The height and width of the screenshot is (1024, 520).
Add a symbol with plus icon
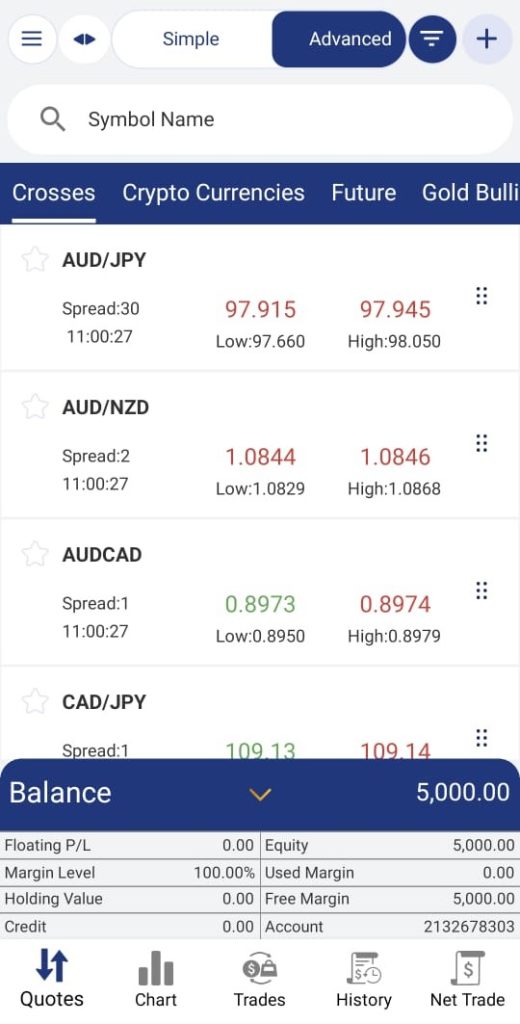pyautogui.click(x=487, y=39)
